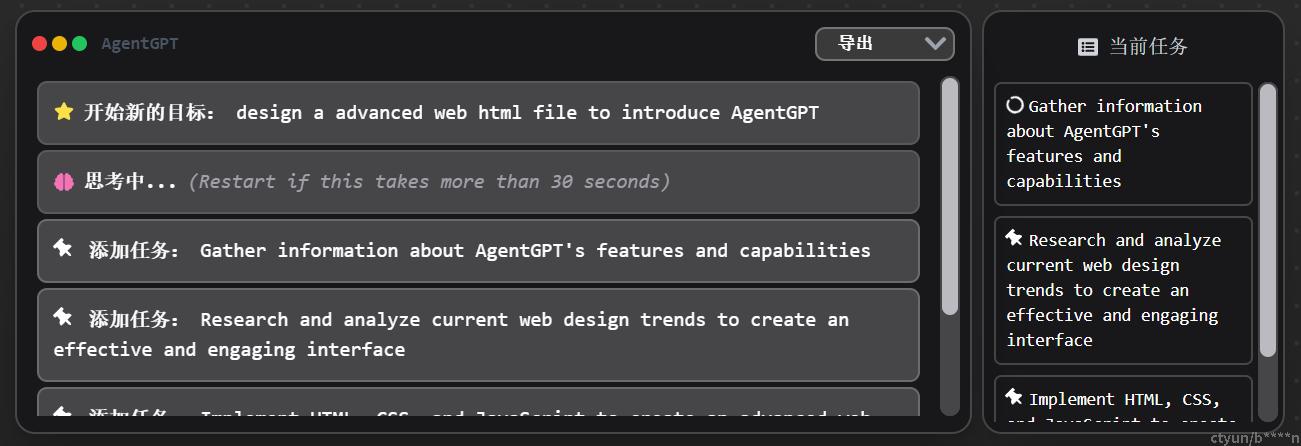Click the star icon beside 开始新的目标
Viewport: 1301px width, 446px height.
64,112
